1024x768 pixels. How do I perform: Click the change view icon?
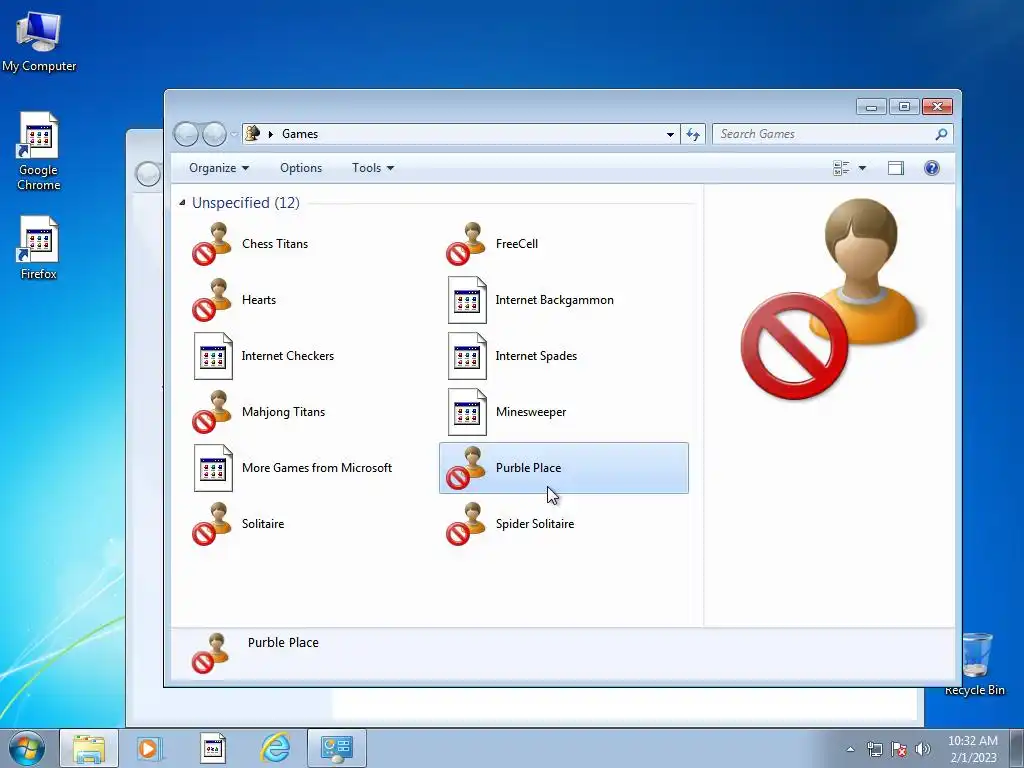(841, 168)
